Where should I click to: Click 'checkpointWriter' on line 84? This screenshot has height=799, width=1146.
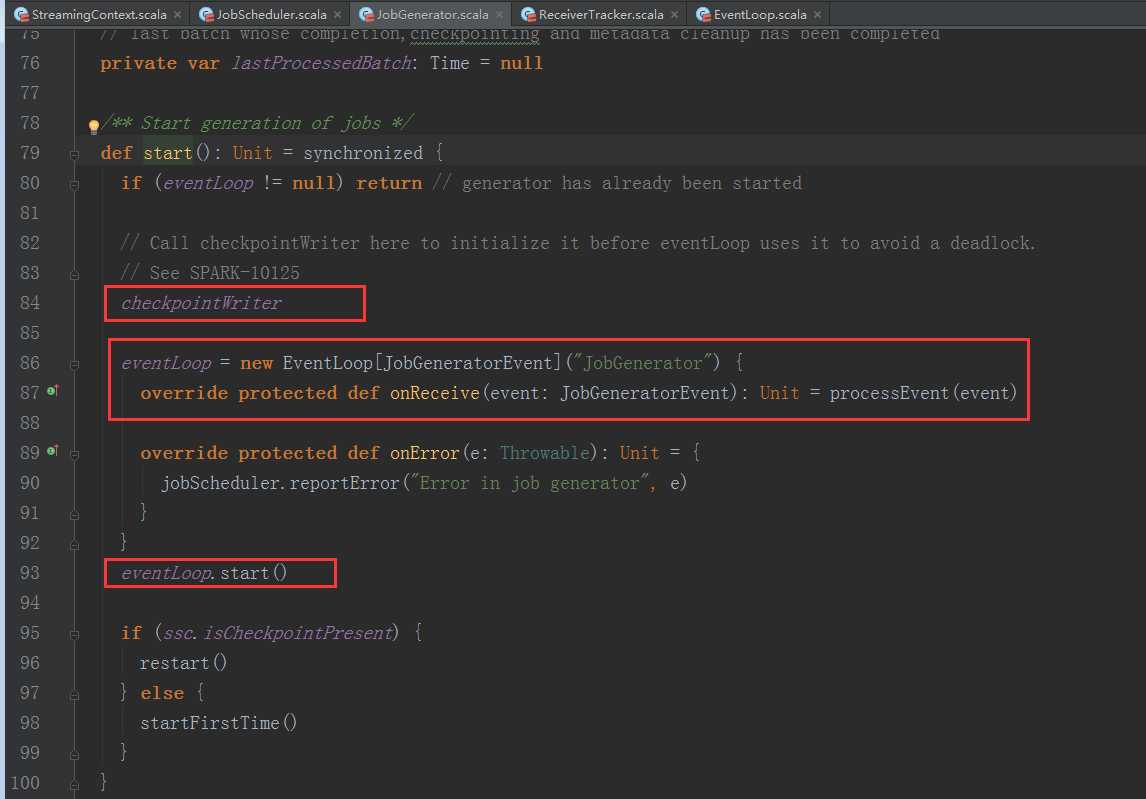point(201,303)
